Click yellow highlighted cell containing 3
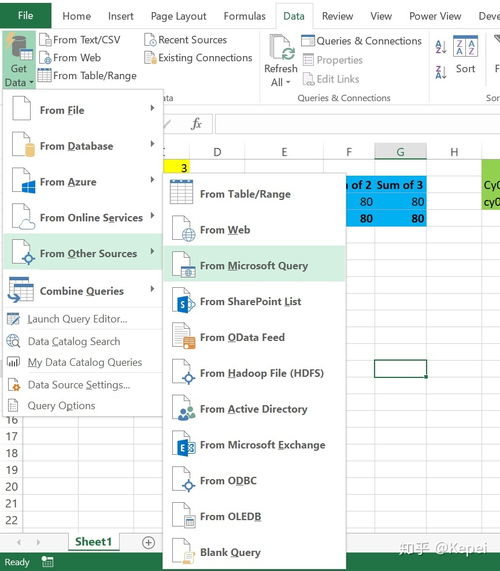This screenshot has height=571, width=500. pyautogui.click(x=177, y=168)
